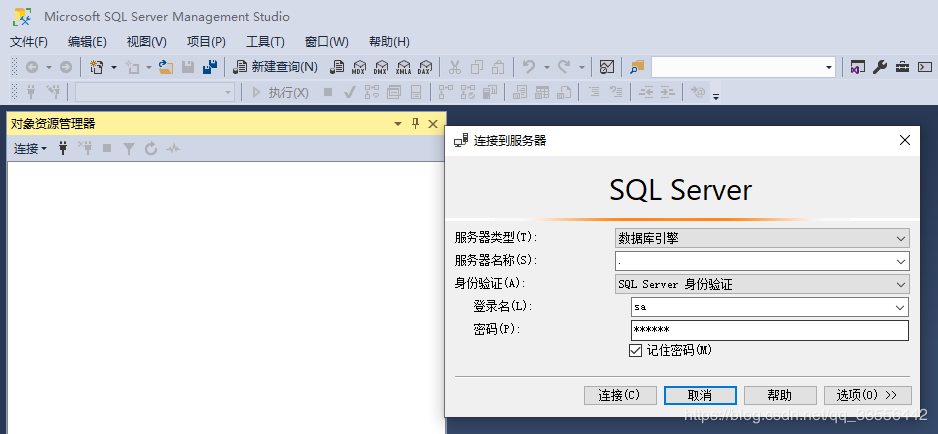Click the Navigate Forward arrow icon

click(66, 67)
